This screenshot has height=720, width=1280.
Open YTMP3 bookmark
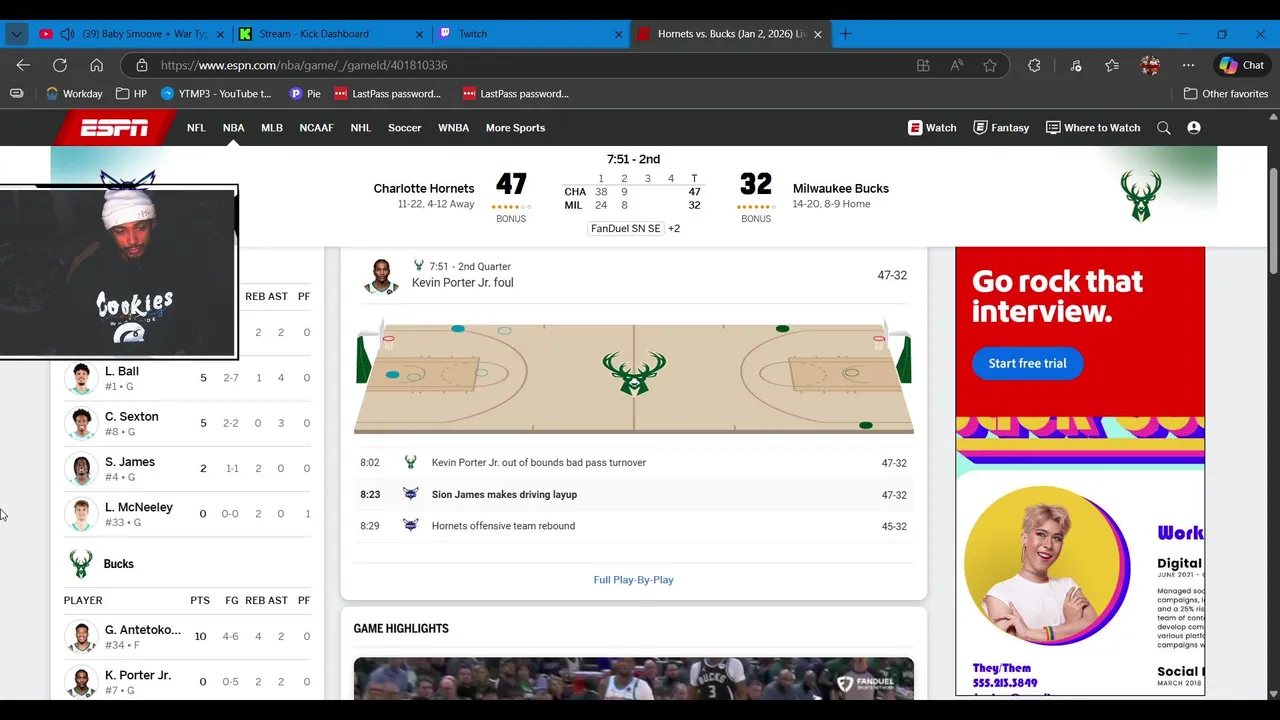pos(216,94)
